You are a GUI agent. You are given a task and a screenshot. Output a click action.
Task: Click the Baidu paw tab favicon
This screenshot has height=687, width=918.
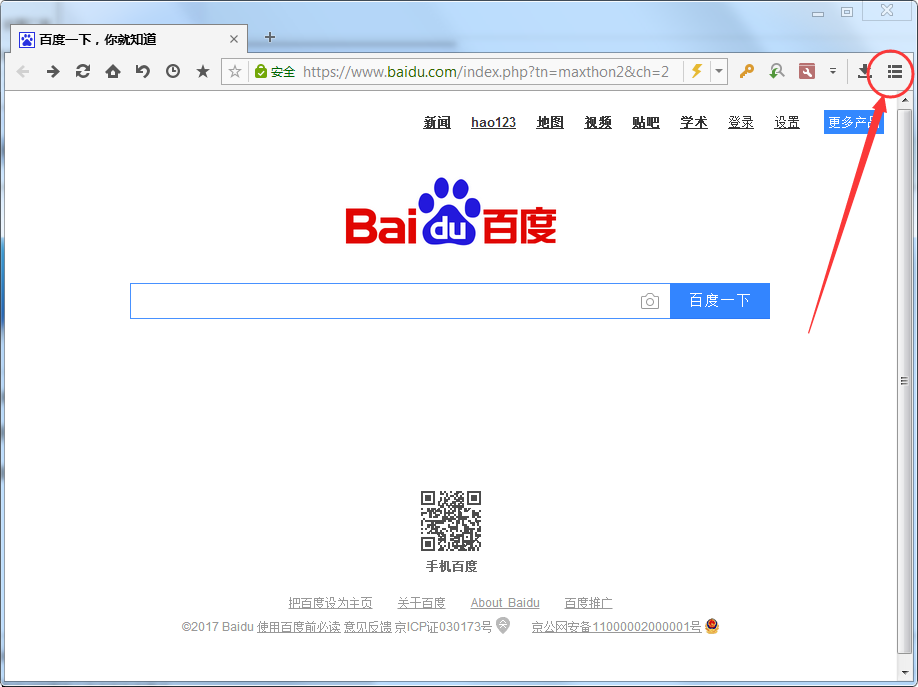pyautogui.click(x=26, y=39)
